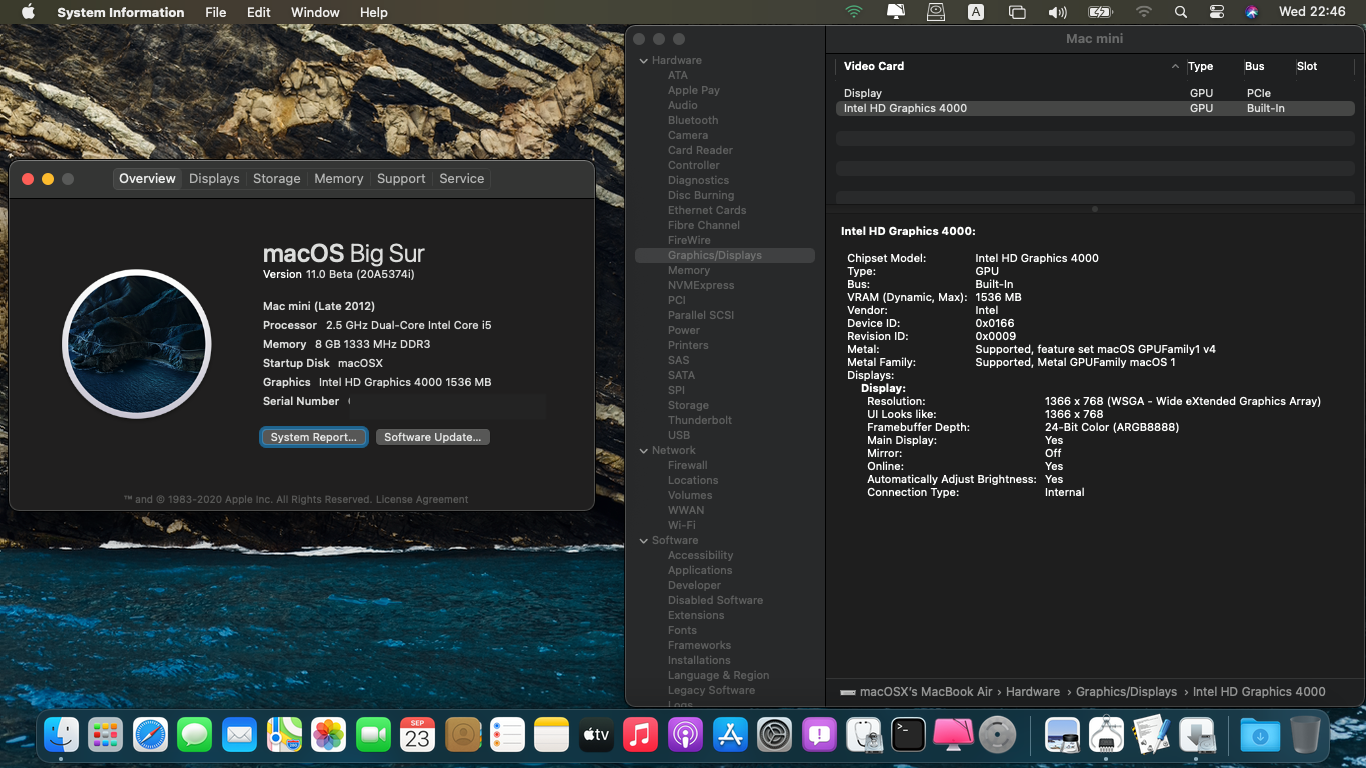Collapse the Hardware section in sidebar

pos(644,60)
